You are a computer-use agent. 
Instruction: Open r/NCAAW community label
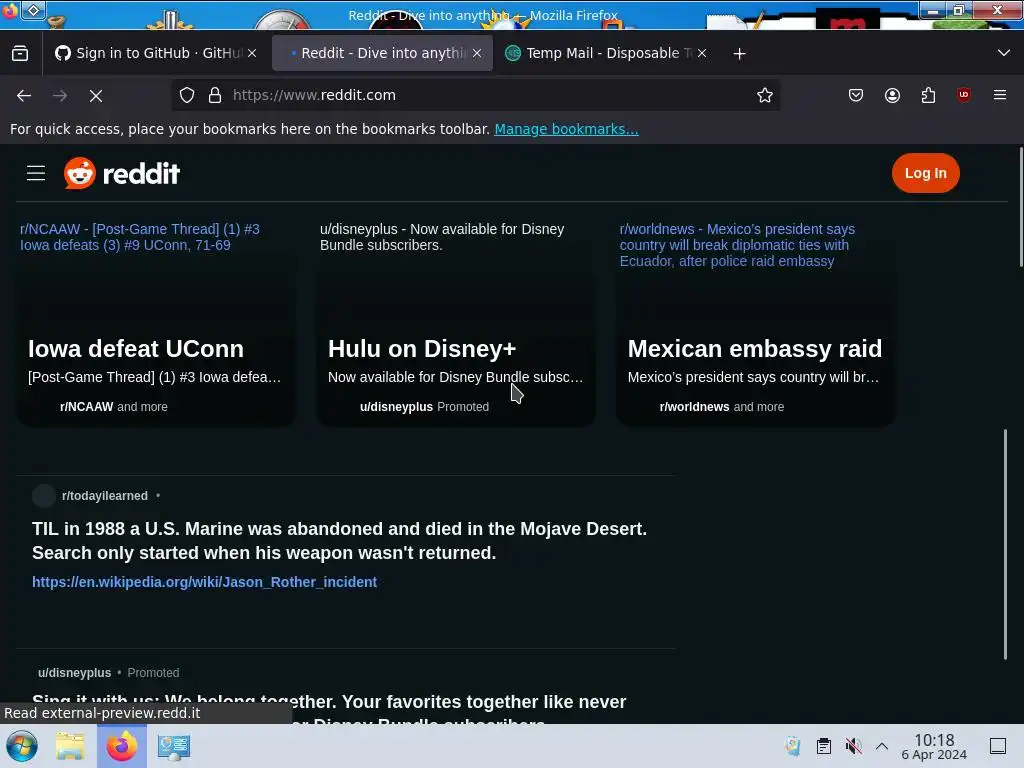point(86,407)
